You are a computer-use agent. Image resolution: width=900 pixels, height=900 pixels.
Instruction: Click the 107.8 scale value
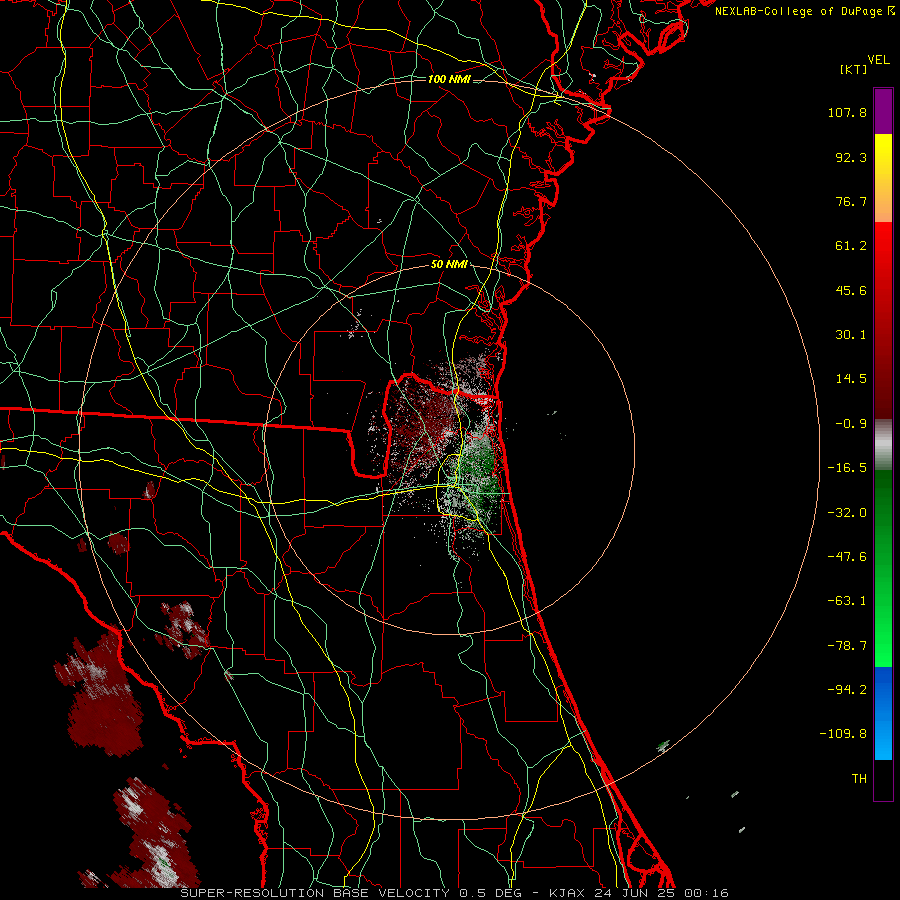(847, 112)
